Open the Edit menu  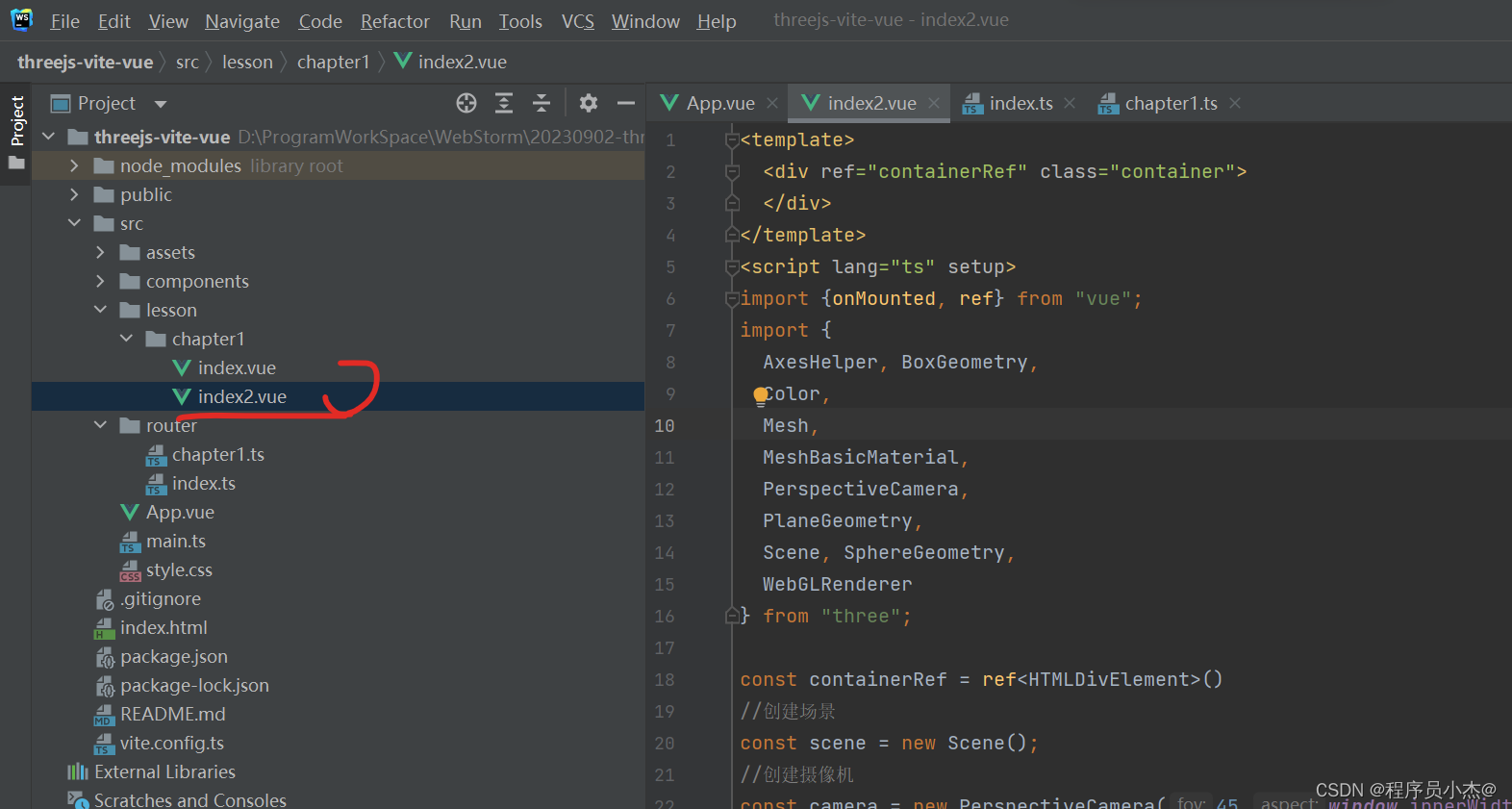[113, 21]
